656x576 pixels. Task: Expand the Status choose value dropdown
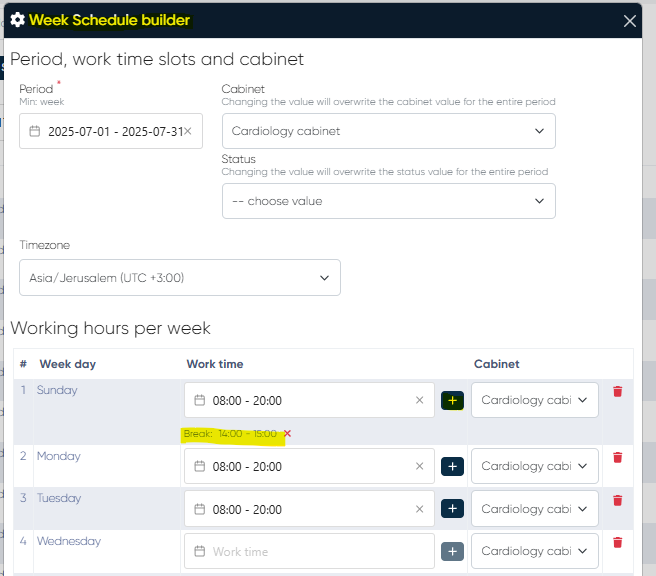coord(388,201)
